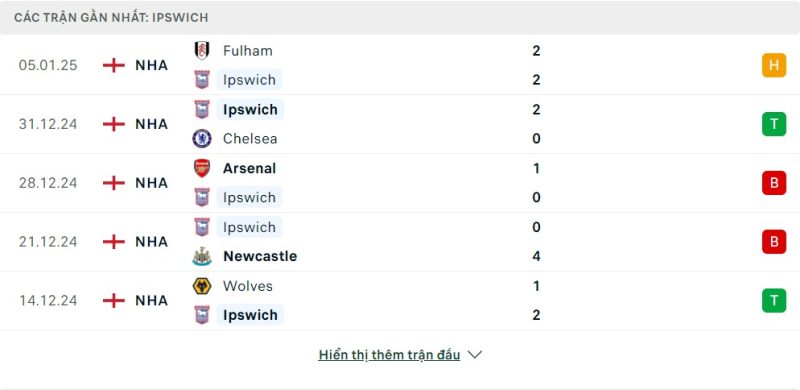Image resolution: width=800 pixels, height=390 pixels.
Task: Click the Fulham club crest icon
Action: pyautogui.click(x=202, y=51)
